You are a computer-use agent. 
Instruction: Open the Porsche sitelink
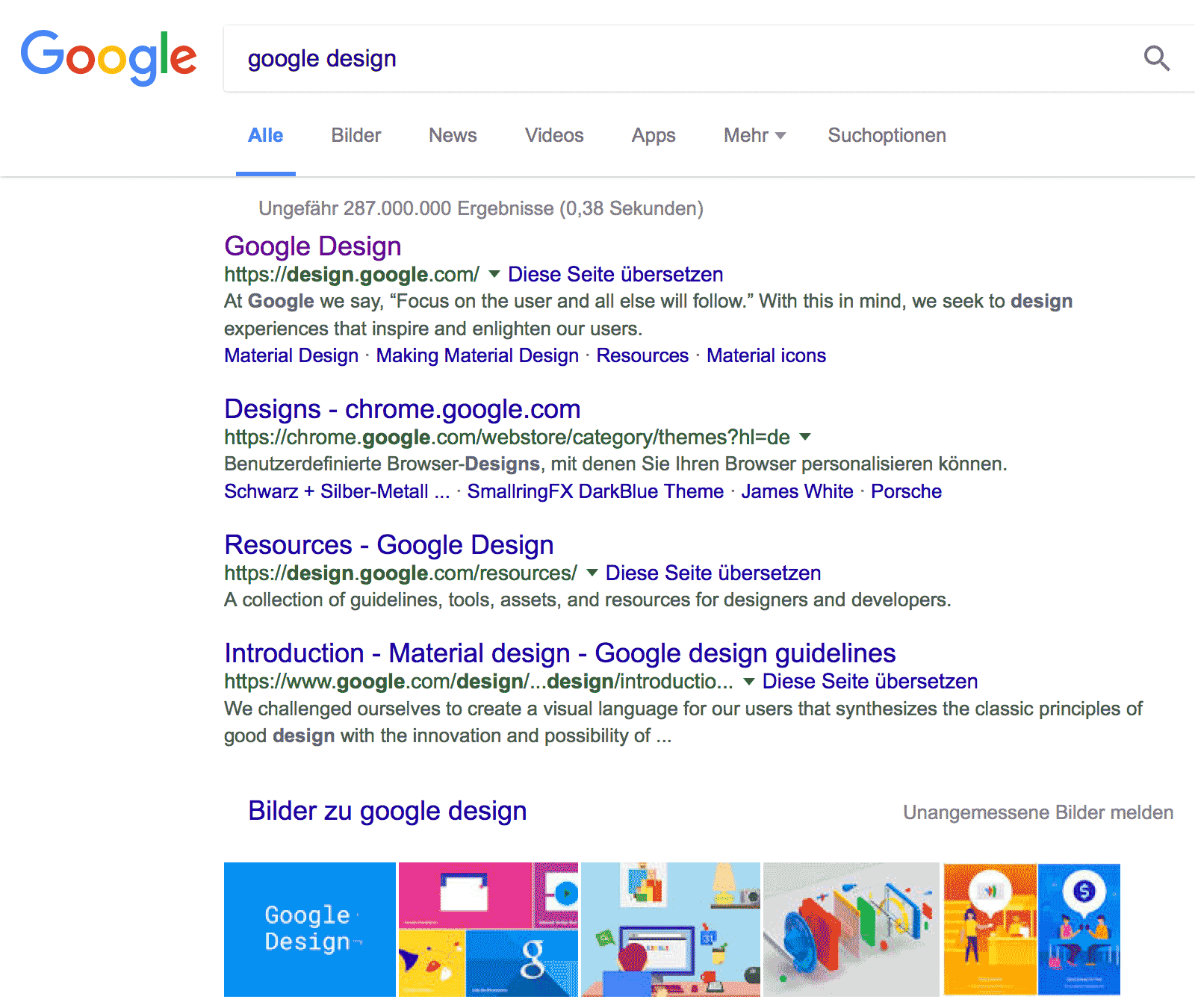coord(906,491)
